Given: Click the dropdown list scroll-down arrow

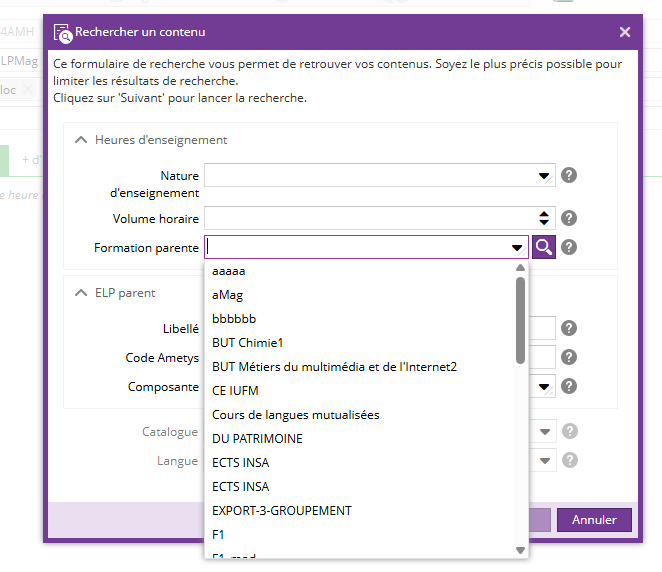Looking at the screenshot, I should coord(520,550).
